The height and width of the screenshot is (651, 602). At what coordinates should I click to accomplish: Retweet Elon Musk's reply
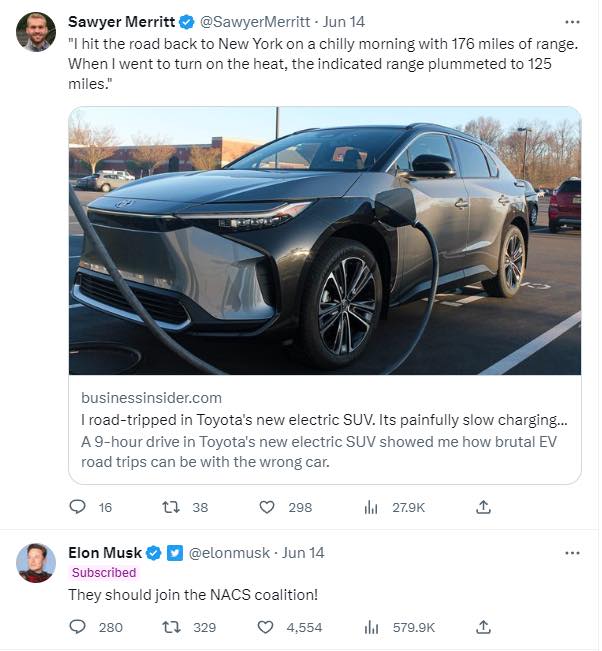(x=171, y=627)
